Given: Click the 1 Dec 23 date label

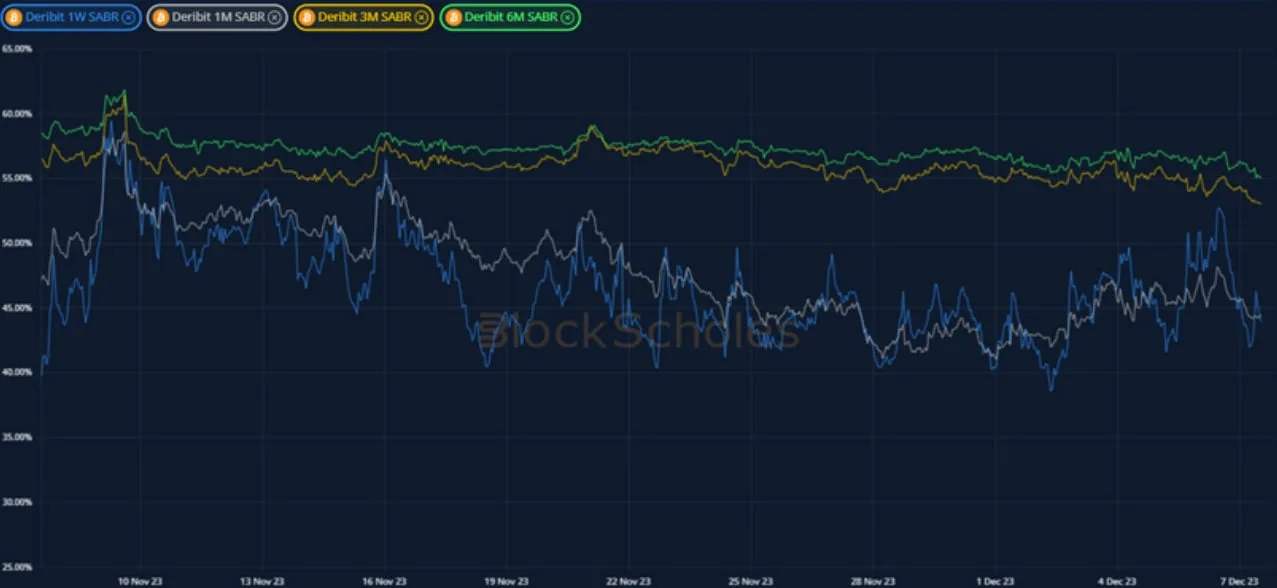Looking at the screenshot, I should 995,581.
